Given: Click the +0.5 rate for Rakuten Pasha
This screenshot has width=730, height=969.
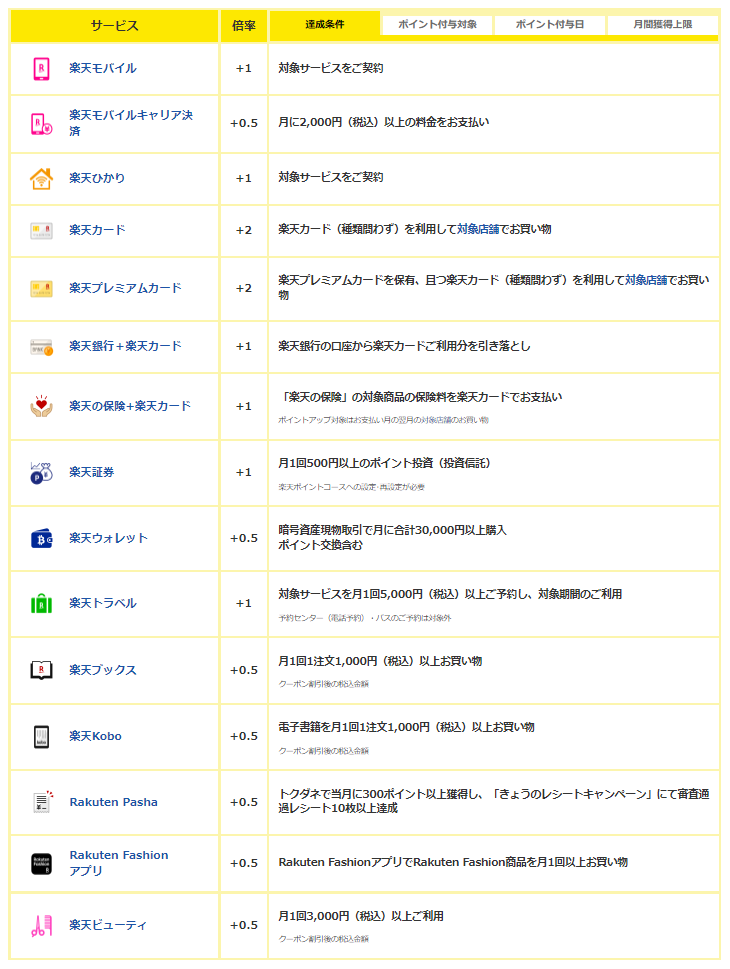Looking at the screenshot, I should pos(244,802).
